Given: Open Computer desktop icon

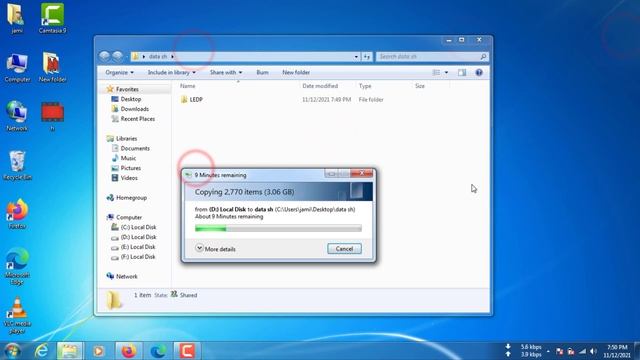Looking at the screenshot, I should 17,68.
